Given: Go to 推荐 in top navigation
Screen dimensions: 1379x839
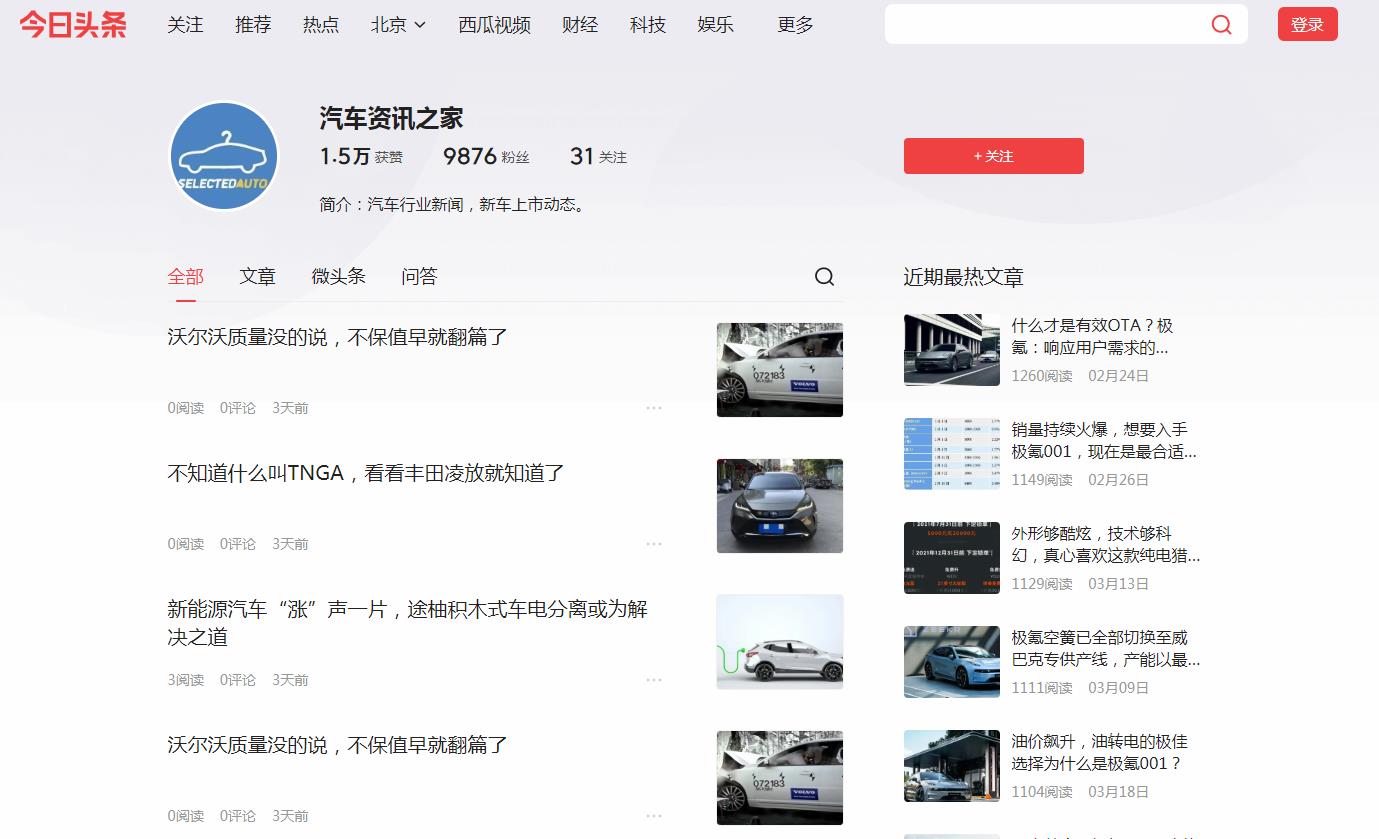Looking at the screenshot, I should click(x=253, y=25).
